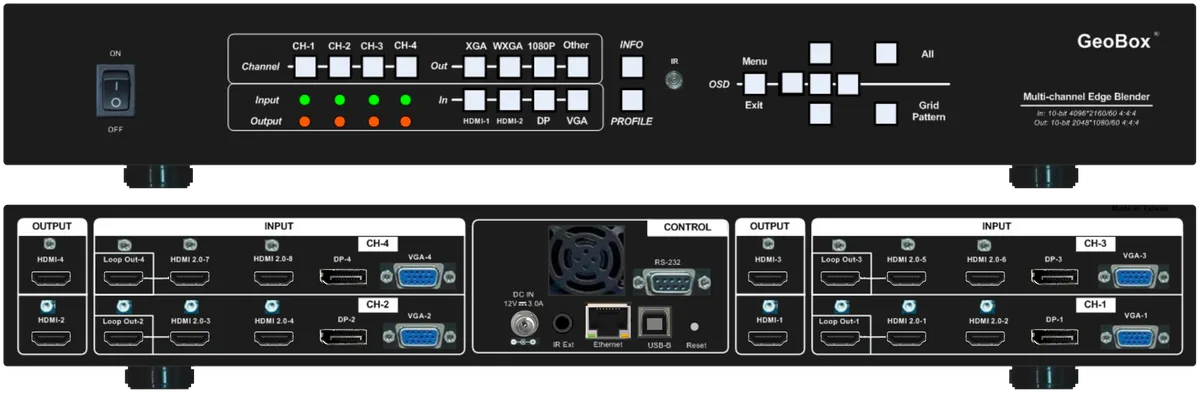Click the VGA-1 connector
Image resolution: width=1200 pixels, height=399 pixels.
[x=1134, y=337]
